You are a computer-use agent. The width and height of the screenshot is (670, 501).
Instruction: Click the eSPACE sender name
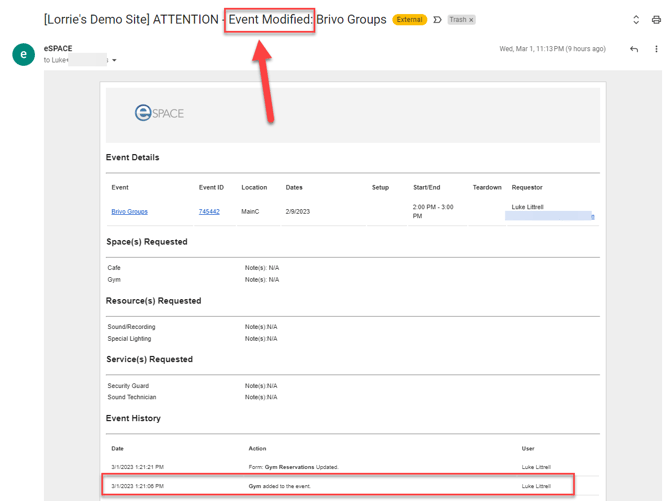(58, 48)
